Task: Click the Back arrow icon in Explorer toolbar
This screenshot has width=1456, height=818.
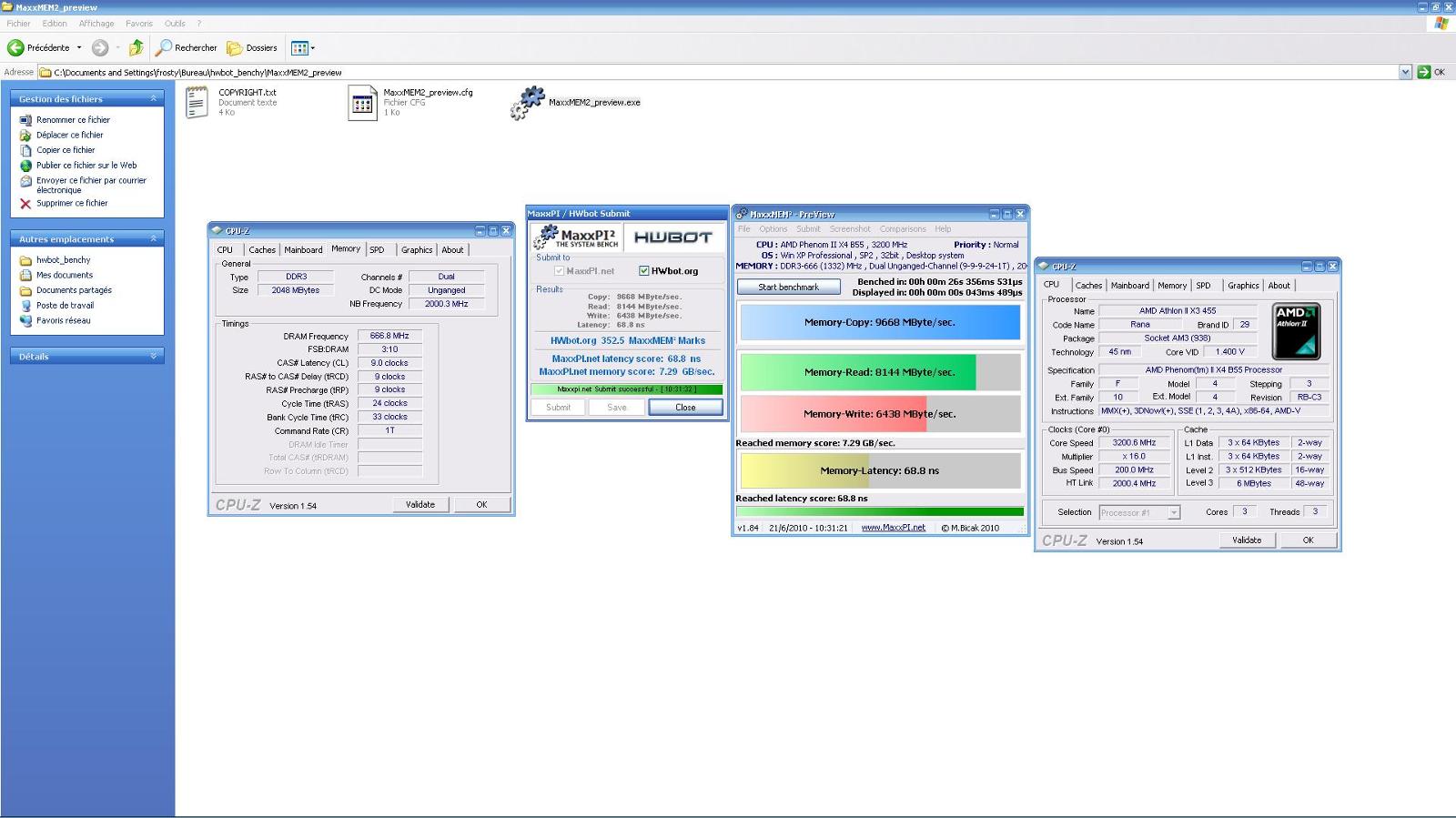Action: pyautogui.click(x=15, y=47)
